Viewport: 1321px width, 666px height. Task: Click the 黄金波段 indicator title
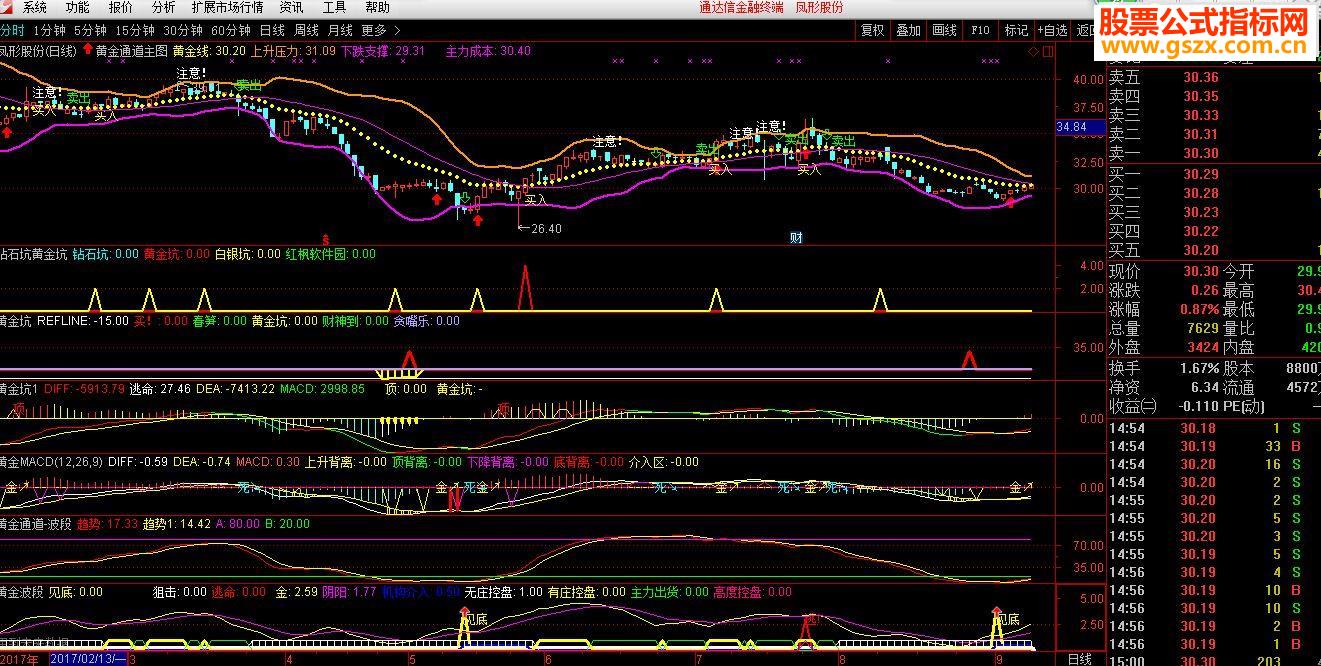click(x=21, y=592)
